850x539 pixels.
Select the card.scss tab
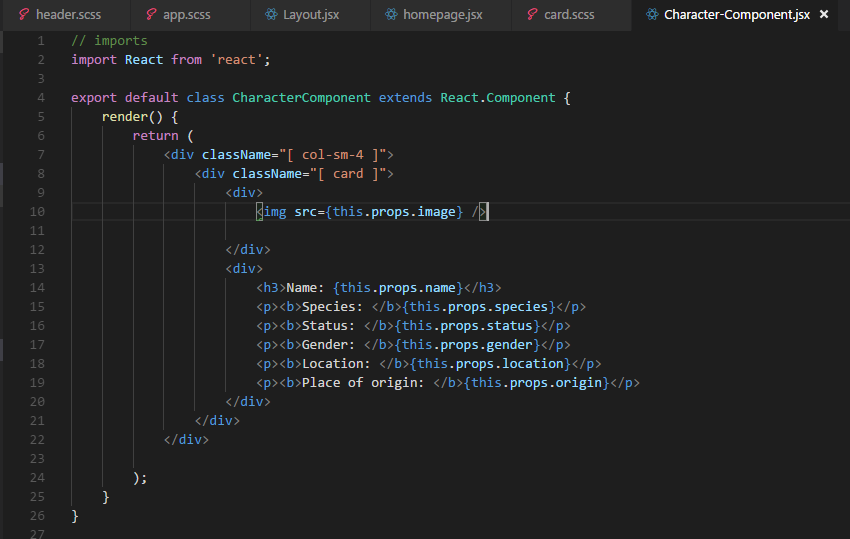[x=571, y=15]
